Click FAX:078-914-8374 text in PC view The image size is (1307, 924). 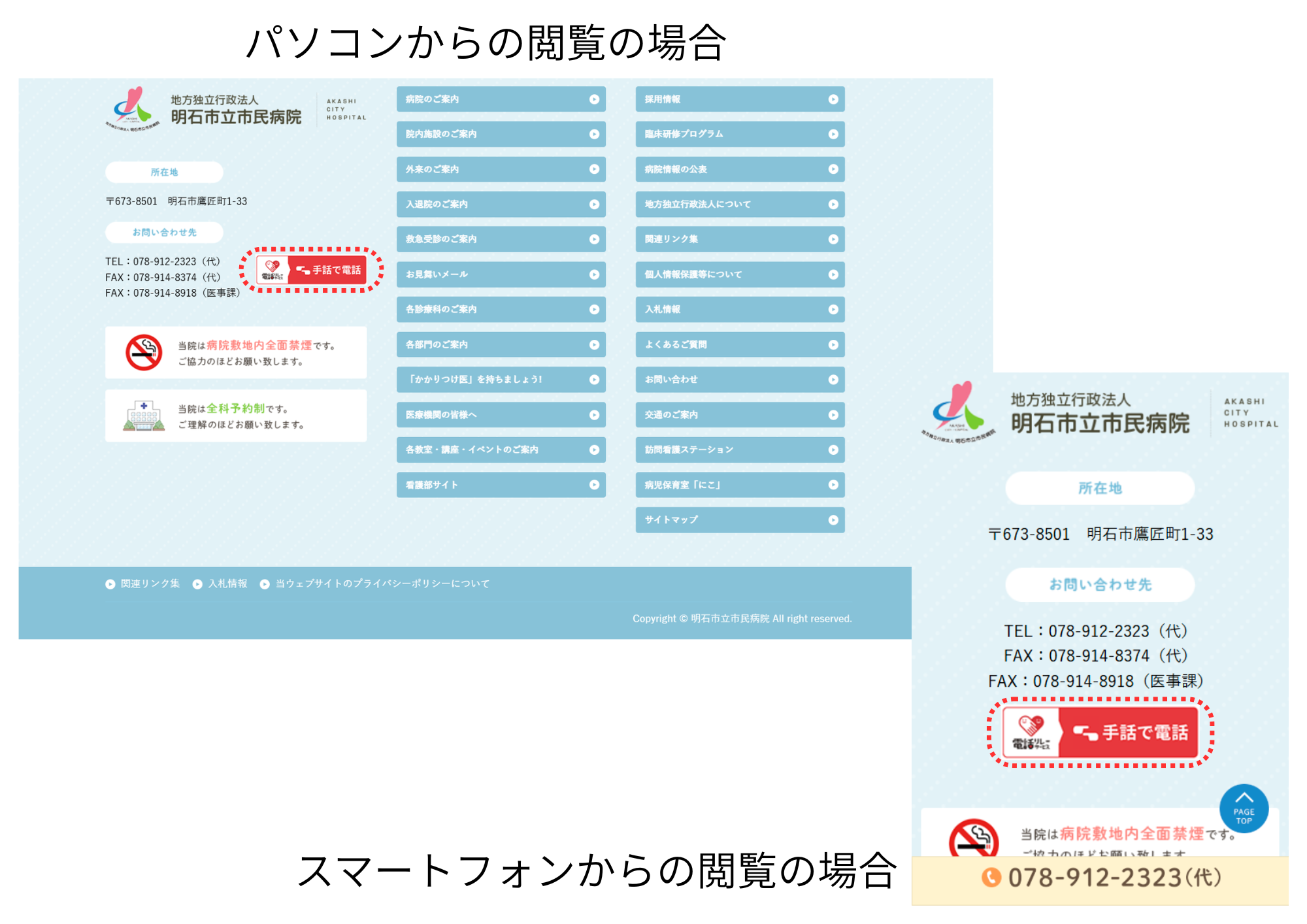click(x=163, y=278)
